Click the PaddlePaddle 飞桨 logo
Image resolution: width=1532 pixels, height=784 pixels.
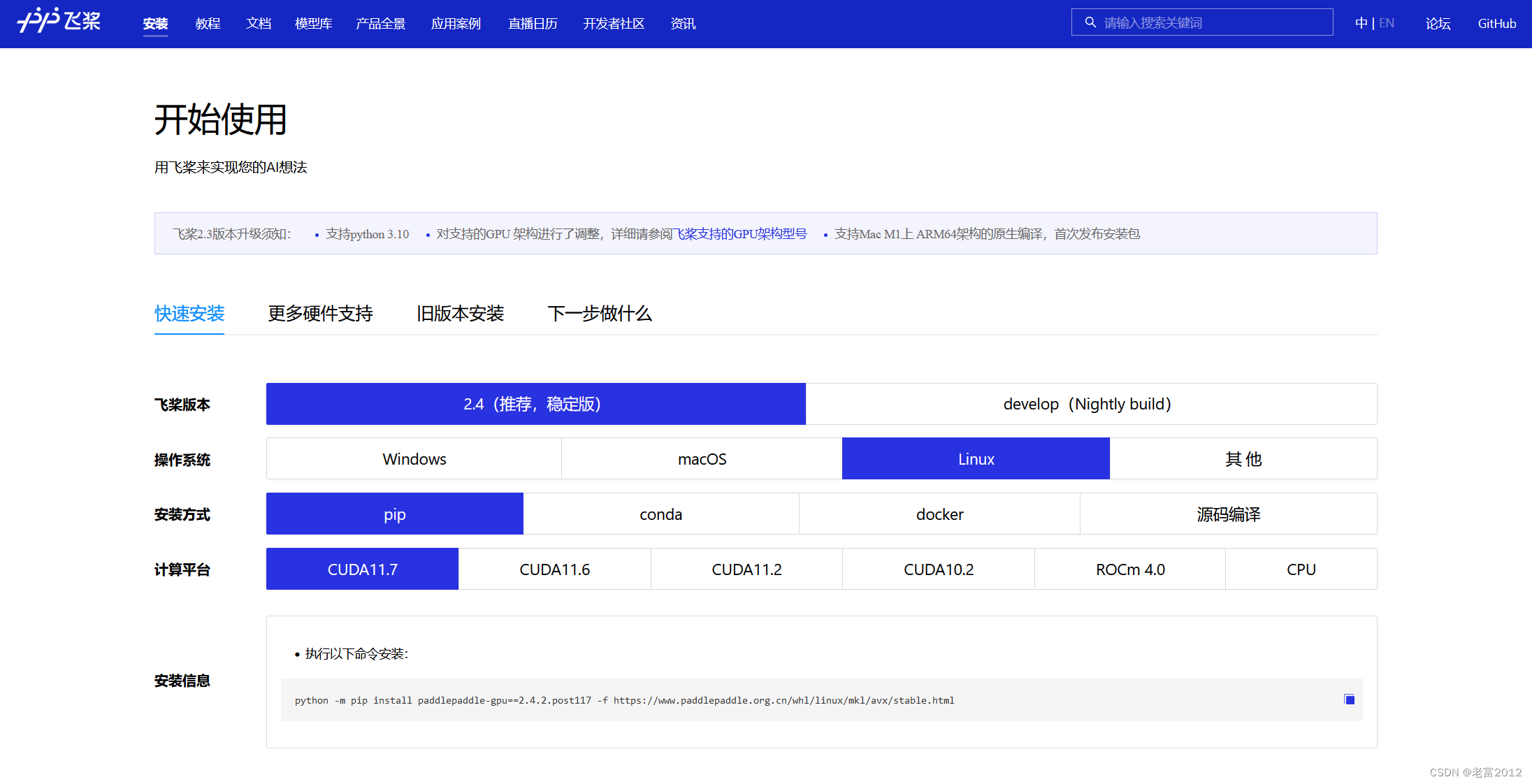(x=59, y=21)
